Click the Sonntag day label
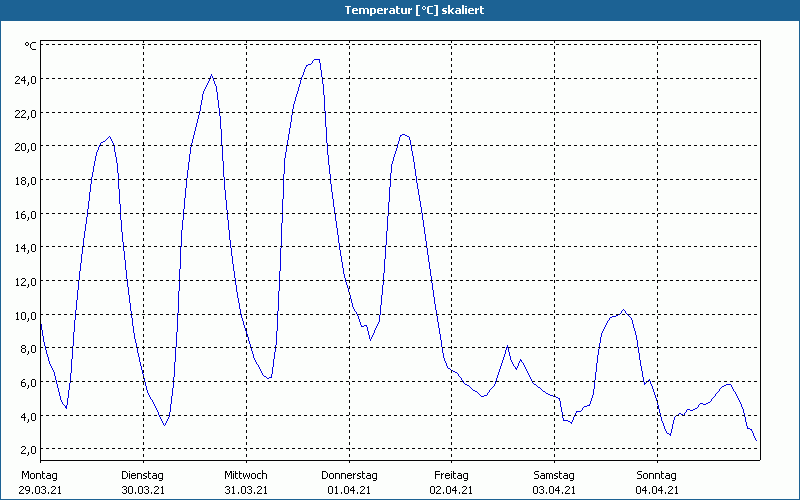The height and width of the screenshot is (500, 800). click(x=657, y=476)
